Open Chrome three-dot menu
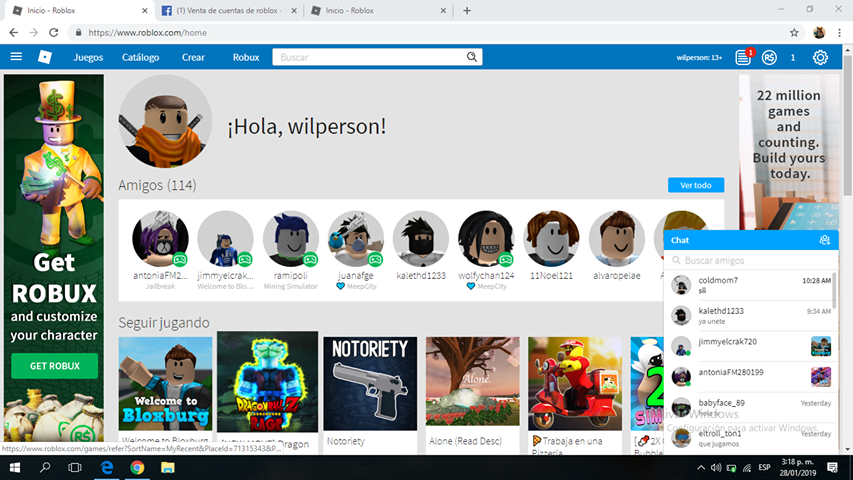 tap(839, 33)
